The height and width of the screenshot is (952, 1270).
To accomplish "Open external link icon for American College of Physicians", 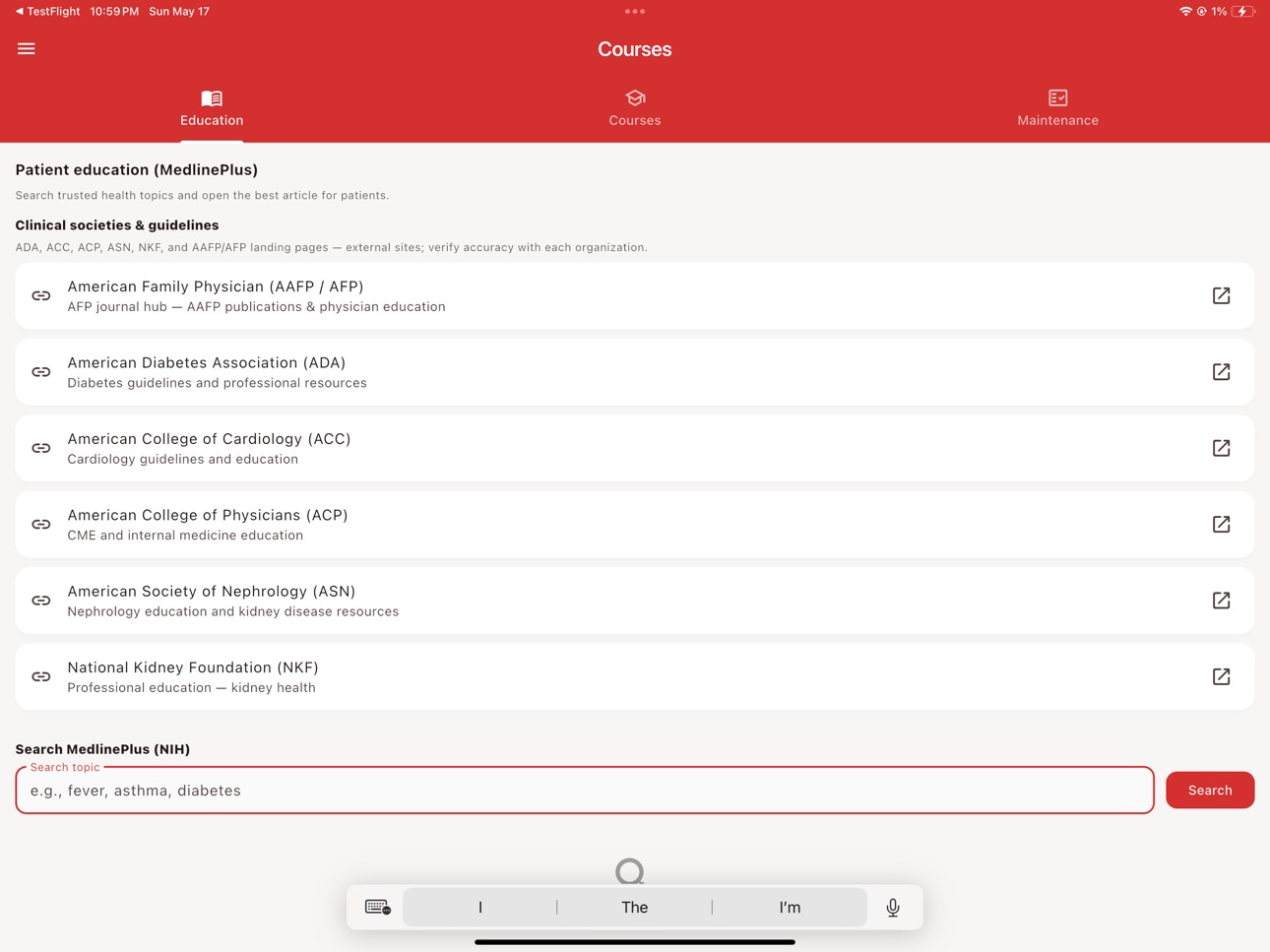I will [x=1221, y=524].
